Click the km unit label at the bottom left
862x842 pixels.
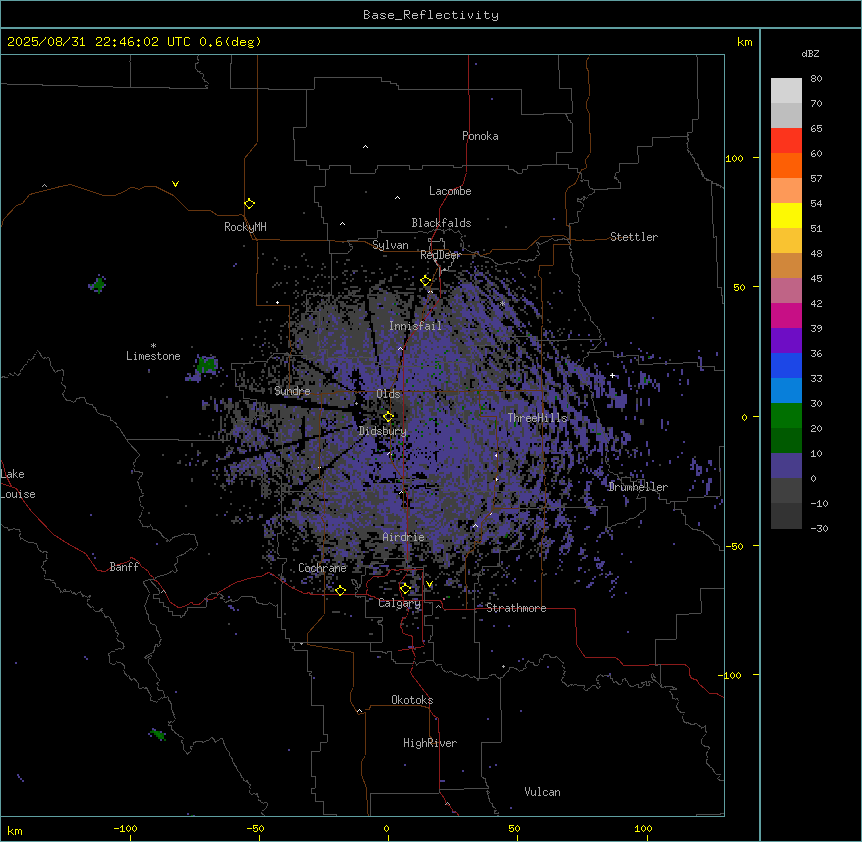[15, 831]
